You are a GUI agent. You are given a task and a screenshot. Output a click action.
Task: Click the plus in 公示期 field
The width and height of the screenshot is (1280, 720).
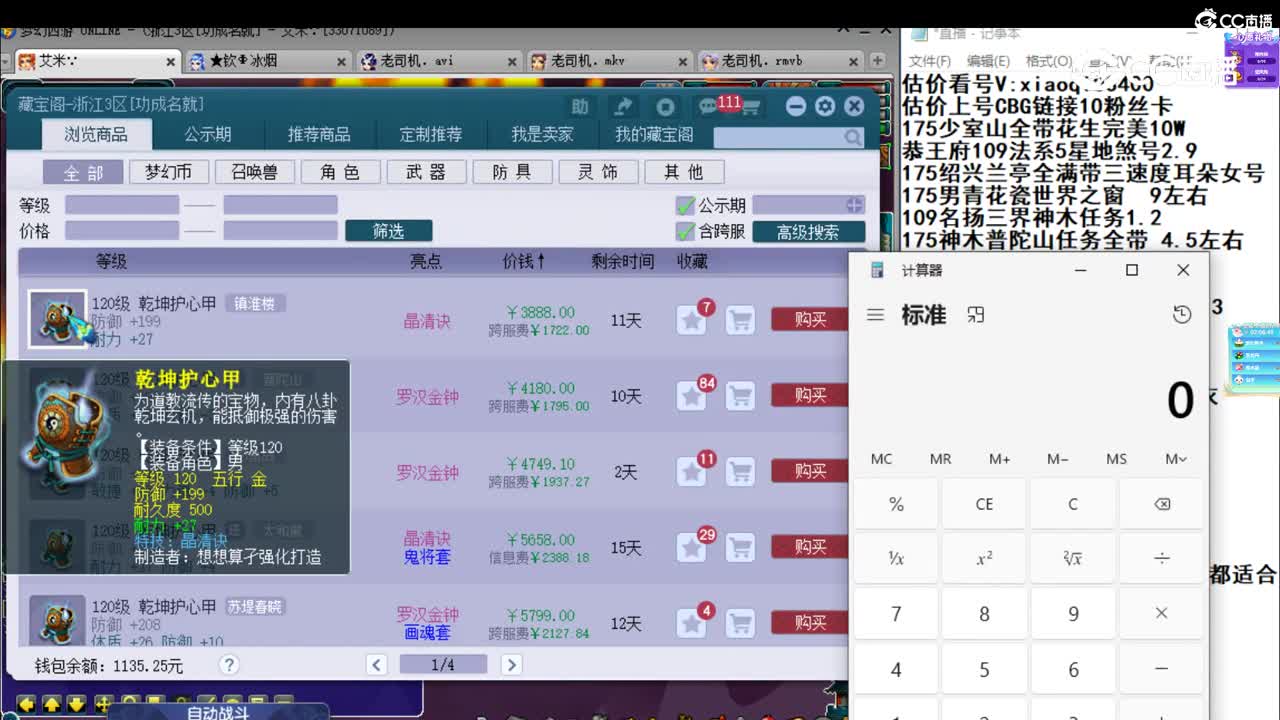pyautogui.click(x=854, y=205)
